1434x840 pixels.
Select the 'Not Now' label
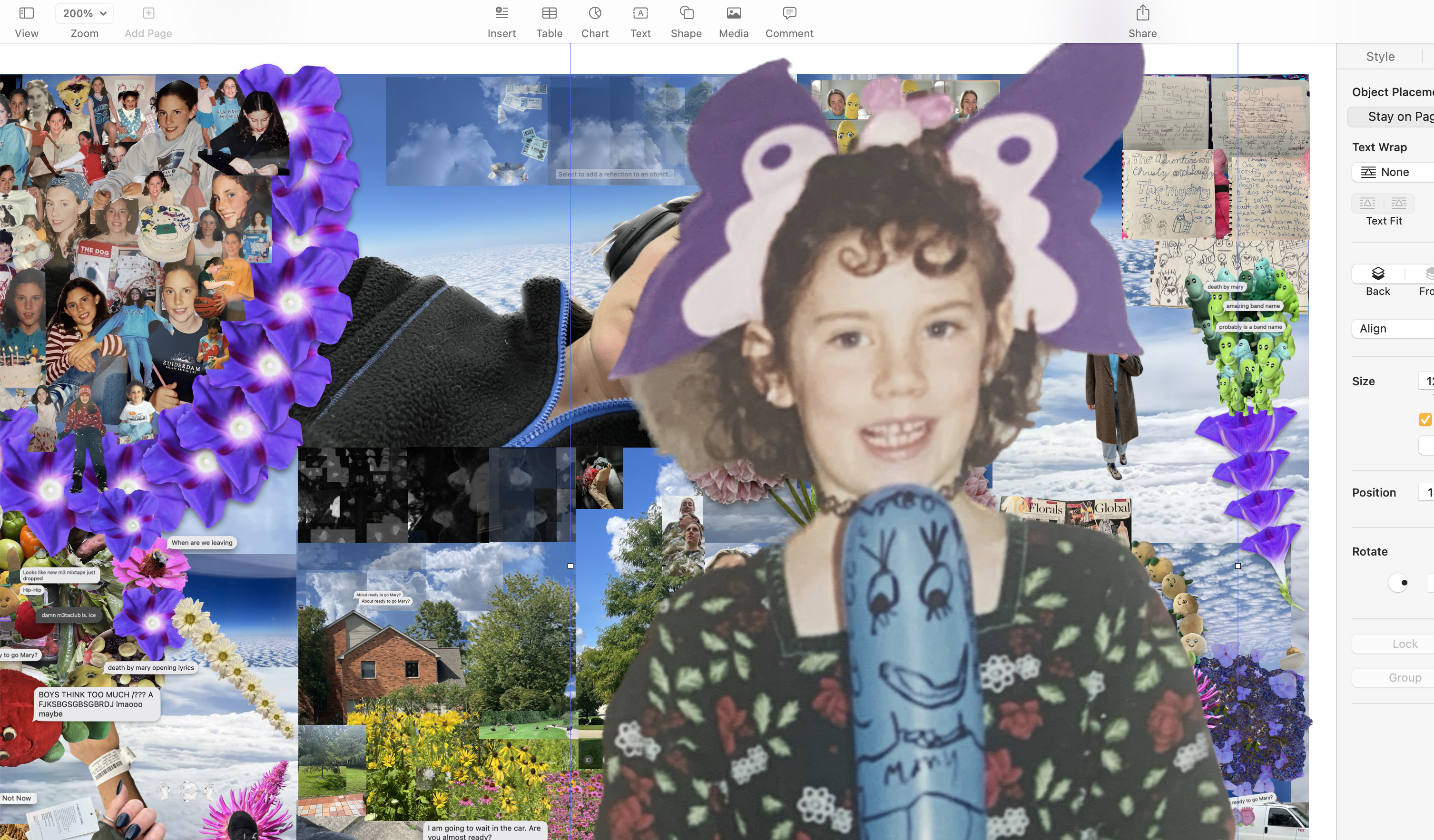17,798
